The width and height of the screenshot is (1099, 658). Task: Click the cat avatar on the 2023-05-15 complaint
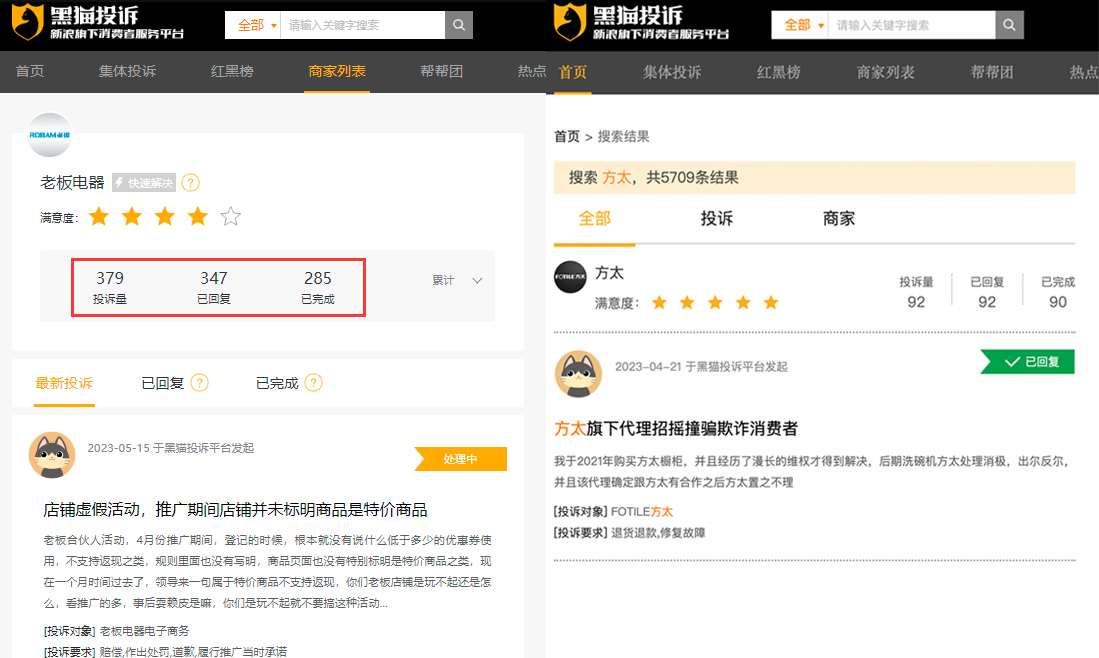pyautogui.click(x=53, y=456)
